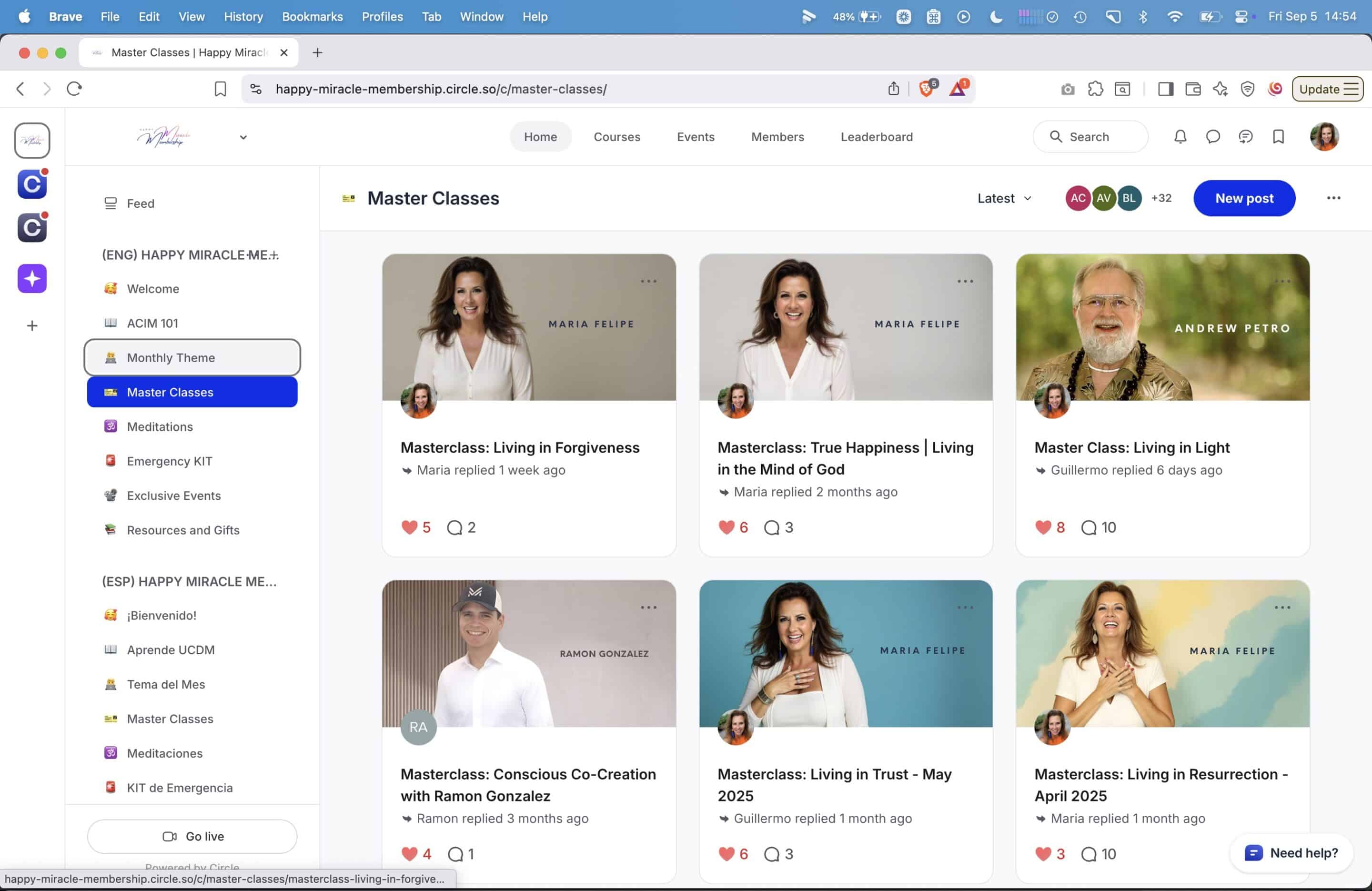This screenshot has height=891, width=1372.
Task: Open community switcher chevron beside logo
Action: [x=243, y=137]
